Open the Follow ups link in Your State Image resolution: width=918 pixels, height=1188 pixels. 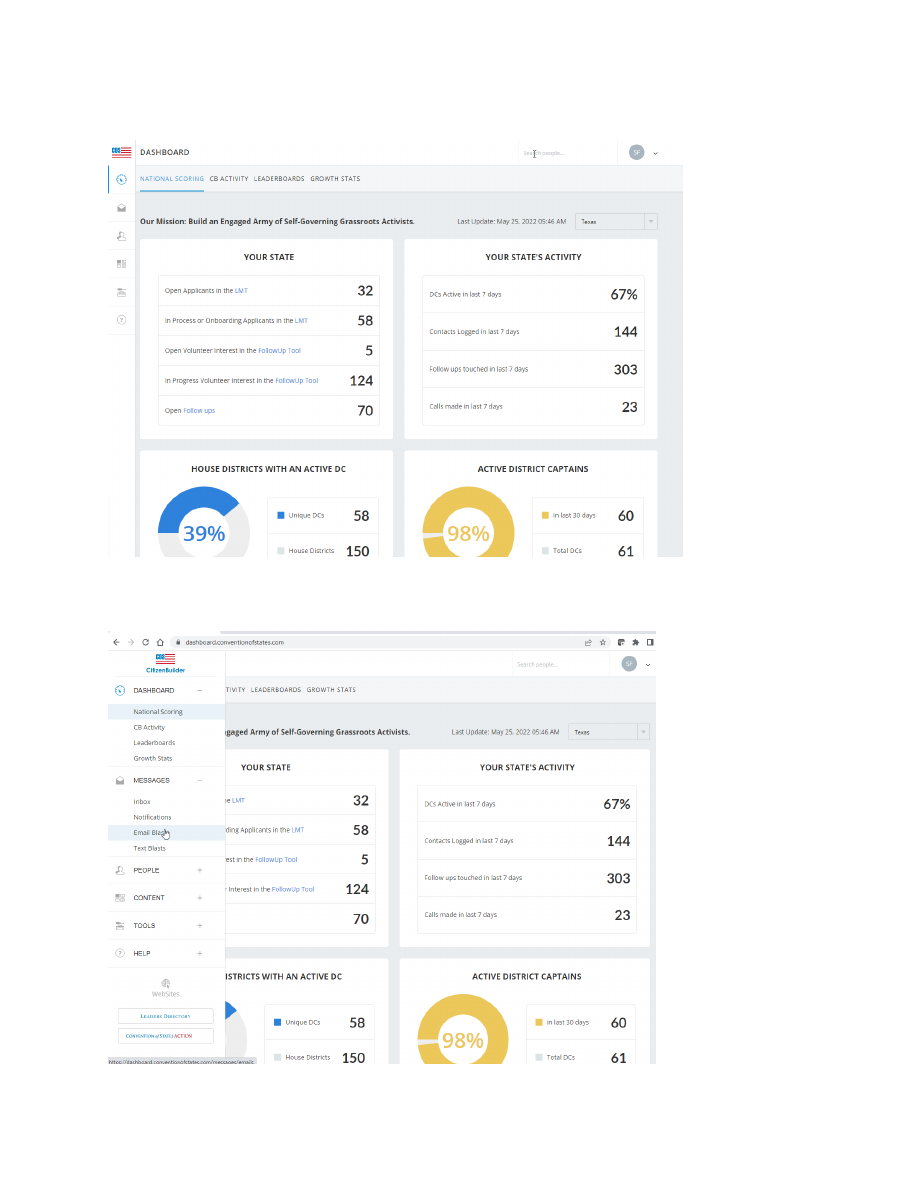click(199, 411)
